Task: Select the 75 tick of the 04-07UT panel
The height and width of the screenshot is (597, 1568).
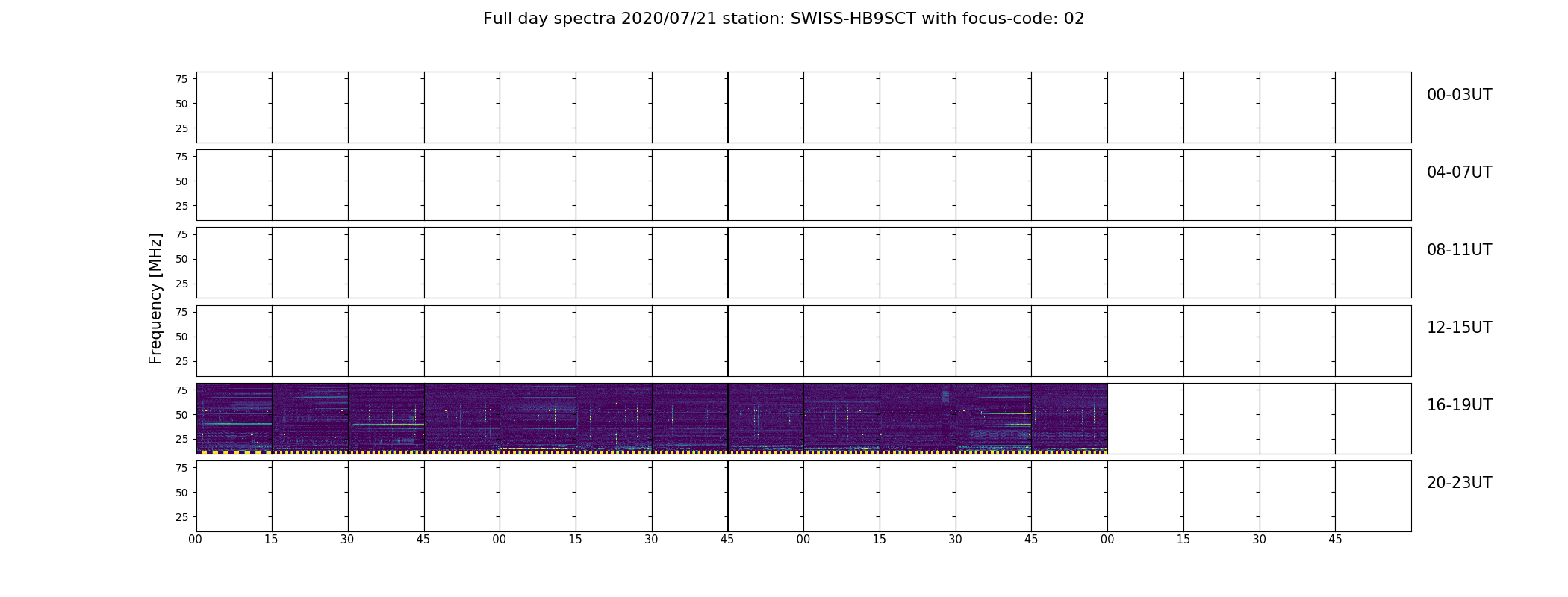Action: click(x=181, y=157)
